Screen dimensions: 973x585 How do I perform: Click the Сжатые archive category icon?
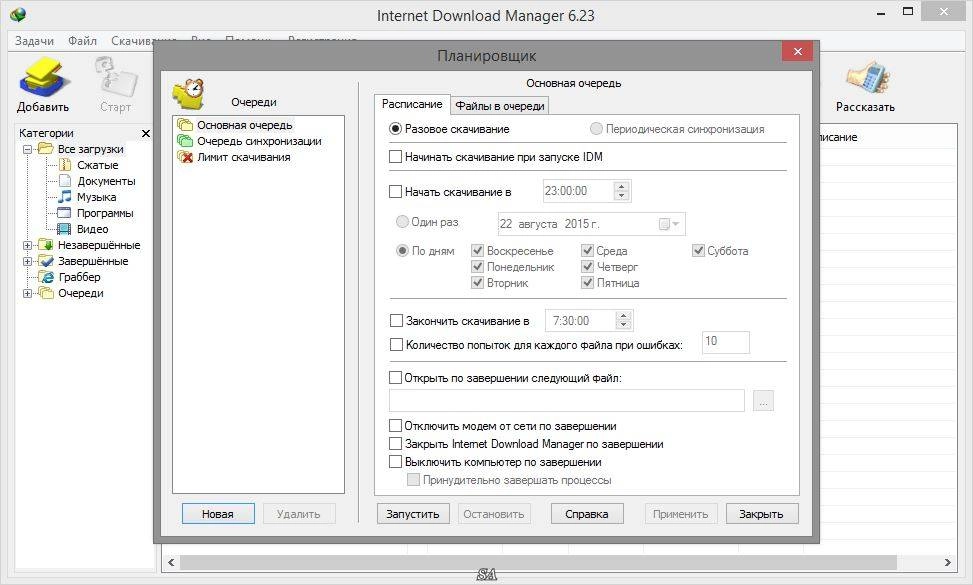[65, 165]
